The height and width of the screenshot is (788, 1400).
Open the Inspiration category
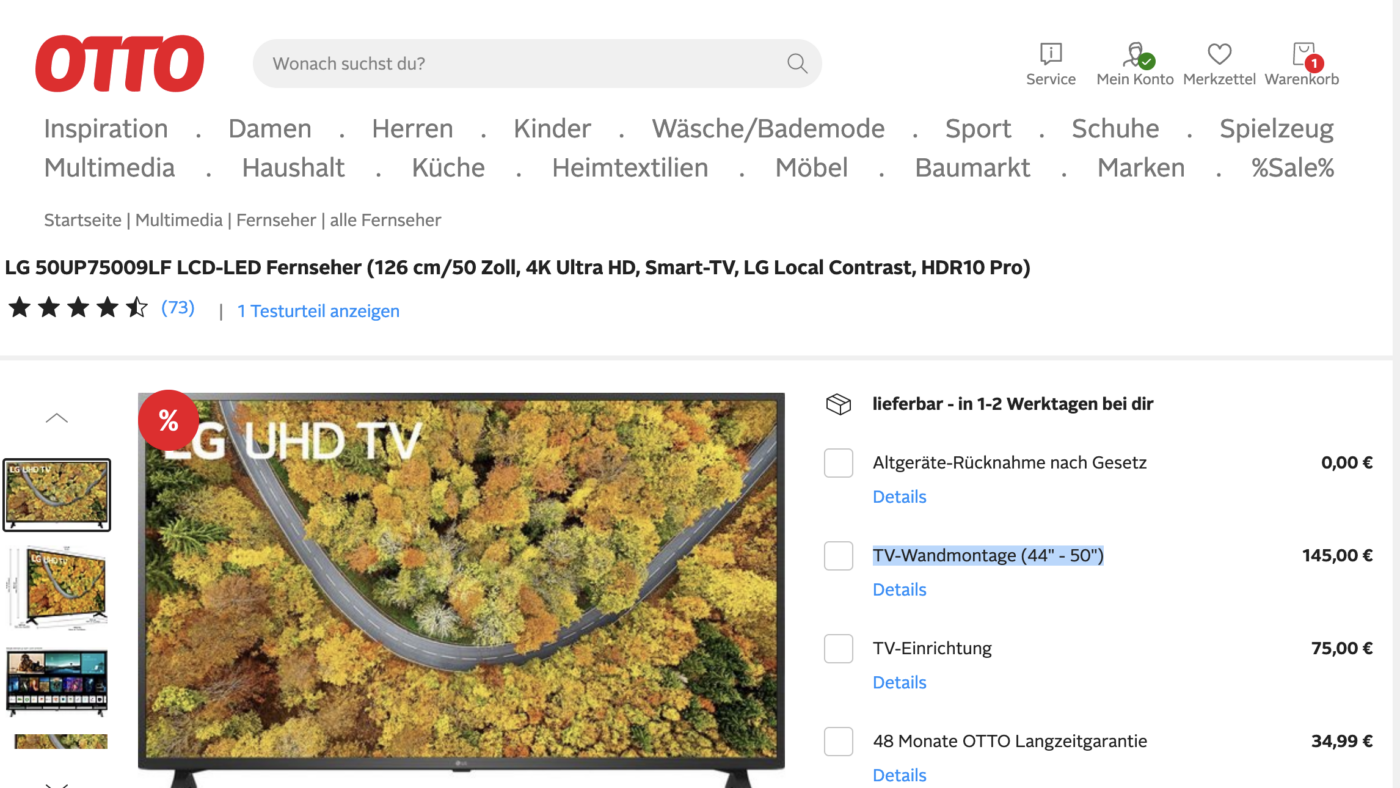pyautogui.click(x=106, y=129)
